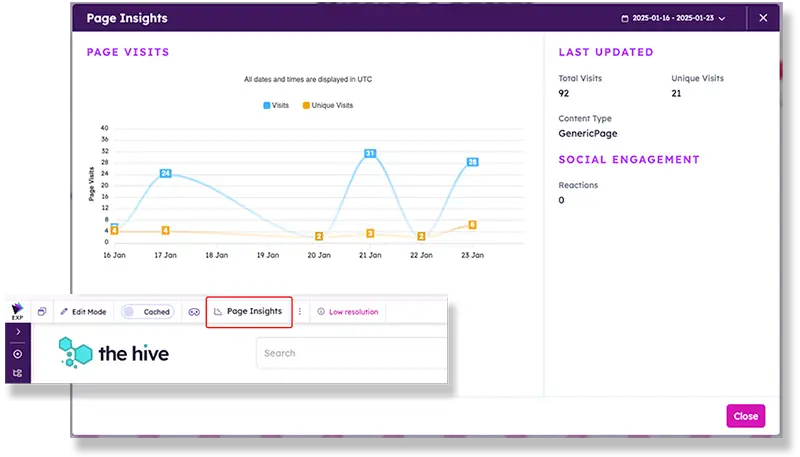Image resolution: width=800 pixels, height=457 pixels.
Task: Select the 28 visits data point on 23 Jan
Action: click(472, 162)
